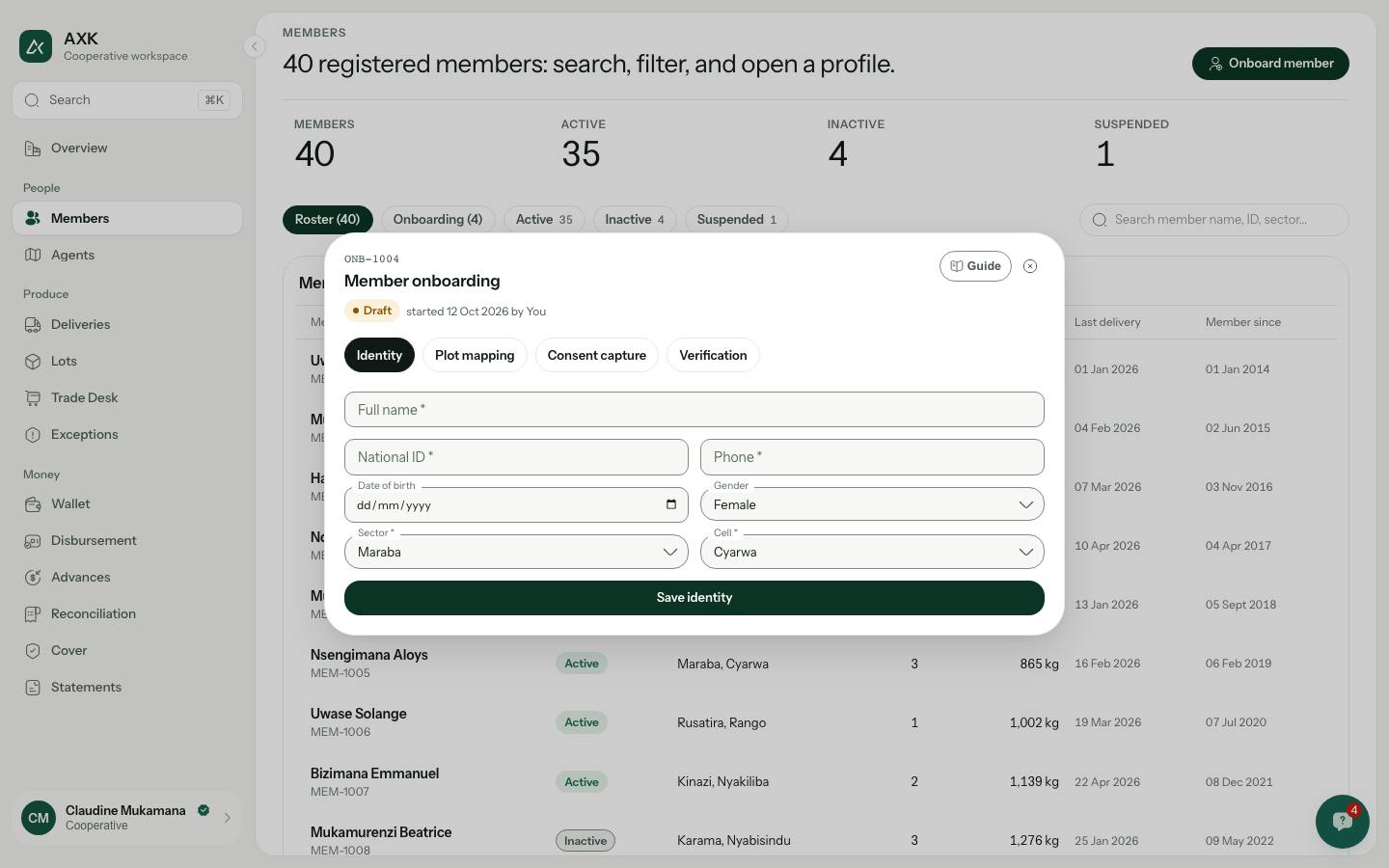The width and height of the screenshot is (1389, 868).
Task: Click the member search field
Action: click(1214, 220)
